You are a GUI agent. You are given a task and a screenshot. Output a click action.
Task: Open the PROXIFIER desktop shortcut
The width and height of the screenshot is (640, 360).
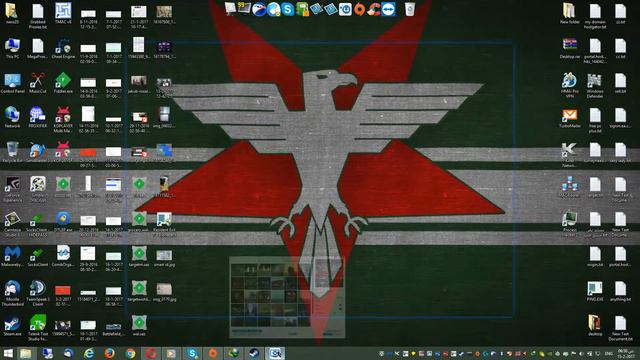(x=38, y=118)
